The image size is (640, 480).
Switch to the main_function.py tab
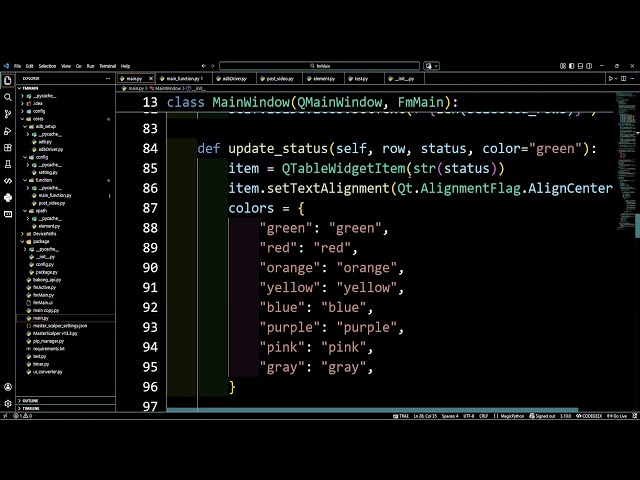[x=184, y=78]
